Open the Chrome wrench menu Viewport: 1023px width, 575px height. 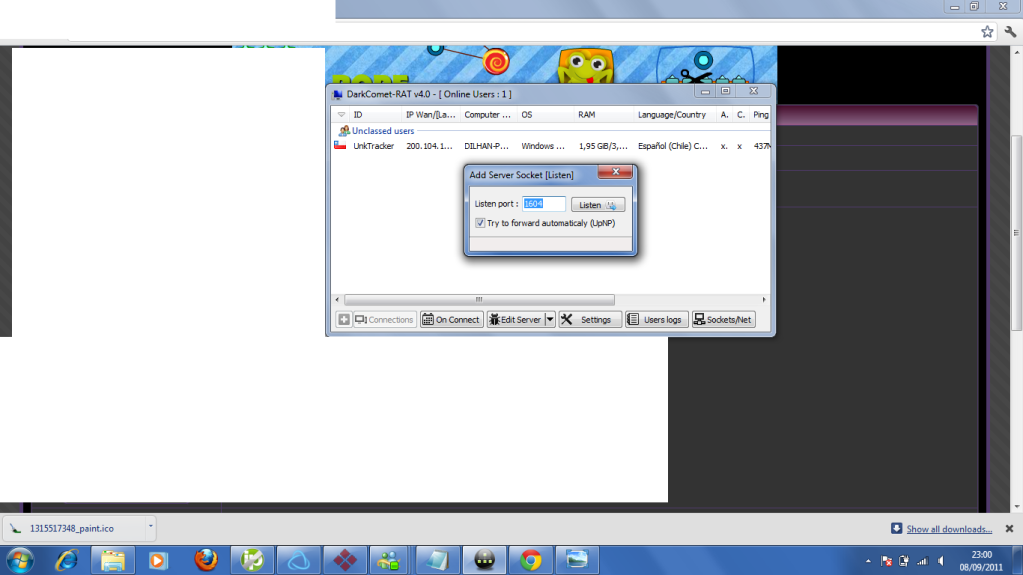(1010, 31)
